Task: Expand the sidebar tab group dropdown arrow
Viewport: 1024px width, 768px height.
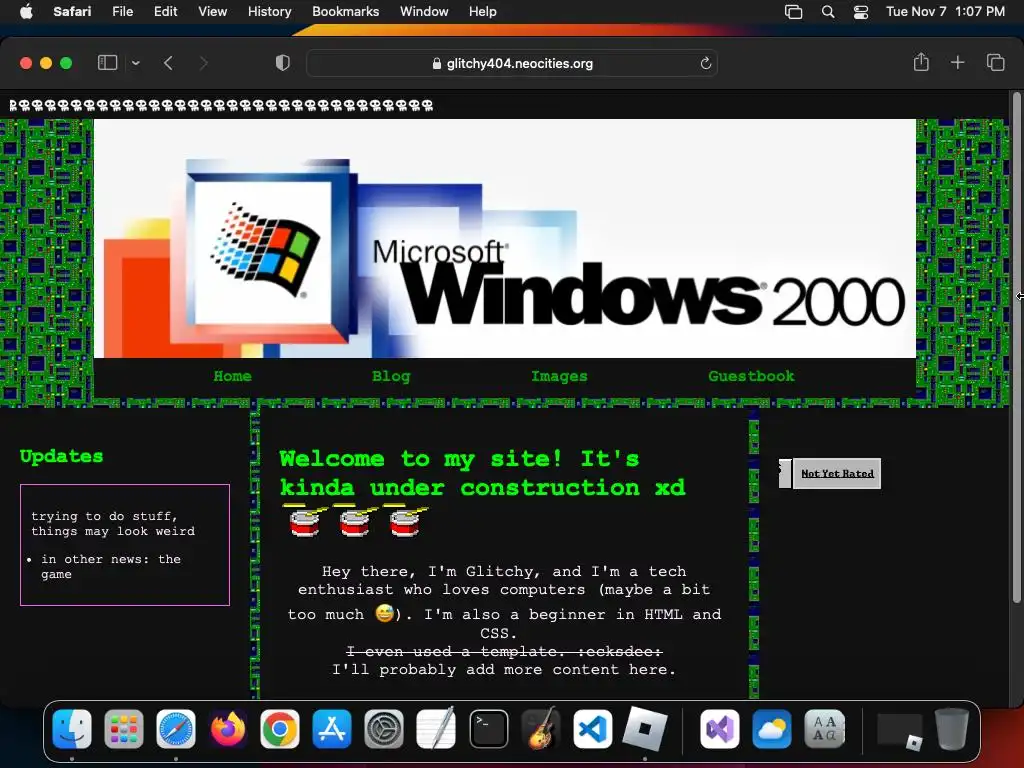Action: [x=136, y=63]
